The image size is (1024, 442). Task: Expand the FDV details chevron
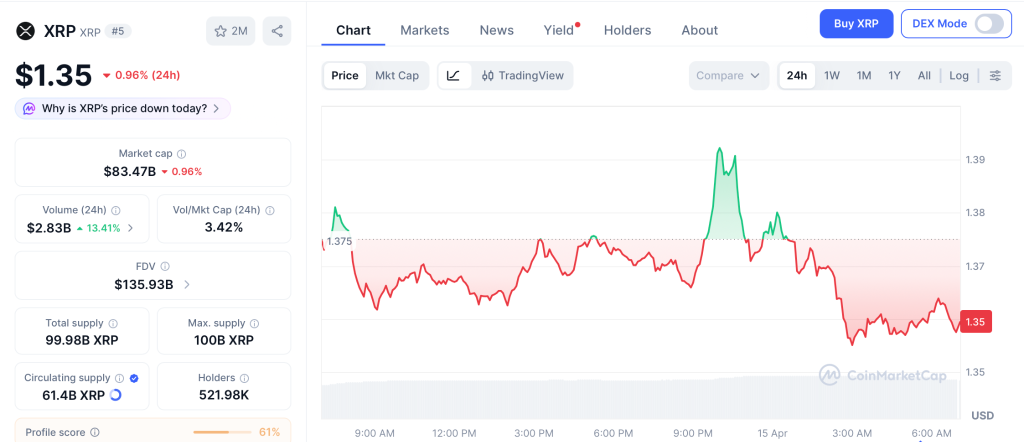[x=187, y=285]
